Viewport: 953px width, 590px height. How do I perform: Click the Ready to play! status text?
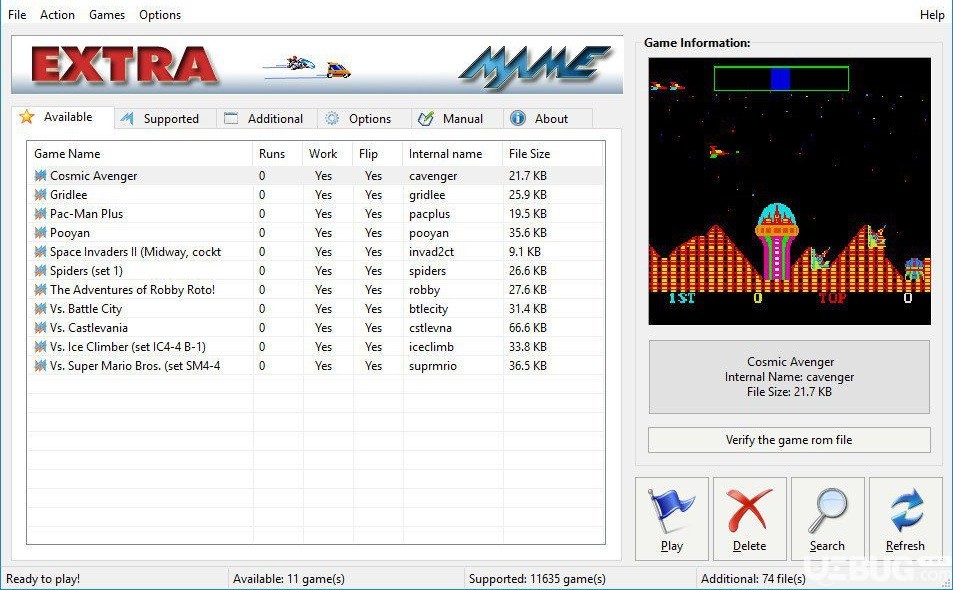pyautogui.click(x=43, y=578)
